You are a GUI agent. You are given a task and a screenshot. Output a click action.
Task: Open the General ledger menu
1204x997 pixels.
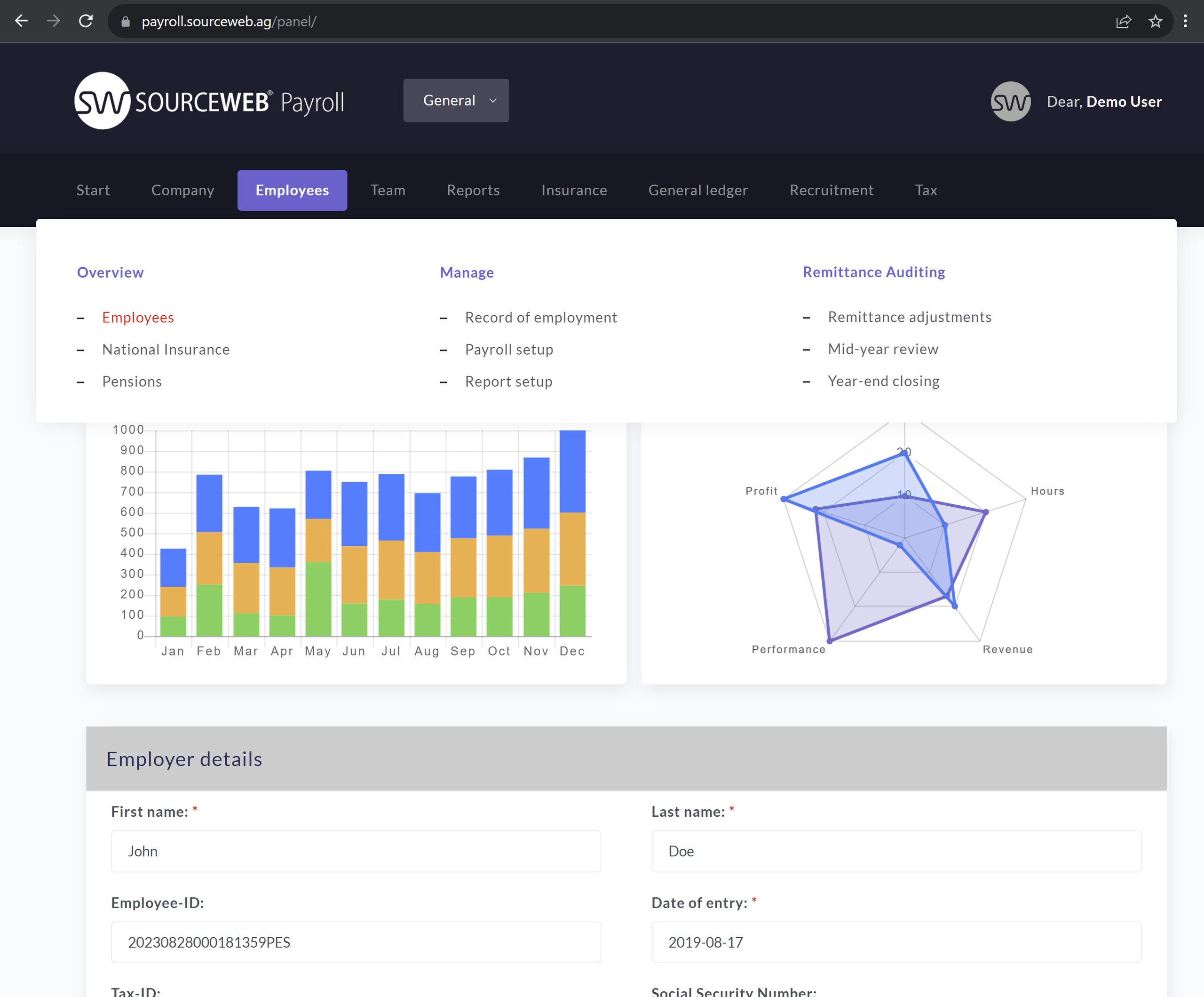pyautogui.click(x=698, y=191)
